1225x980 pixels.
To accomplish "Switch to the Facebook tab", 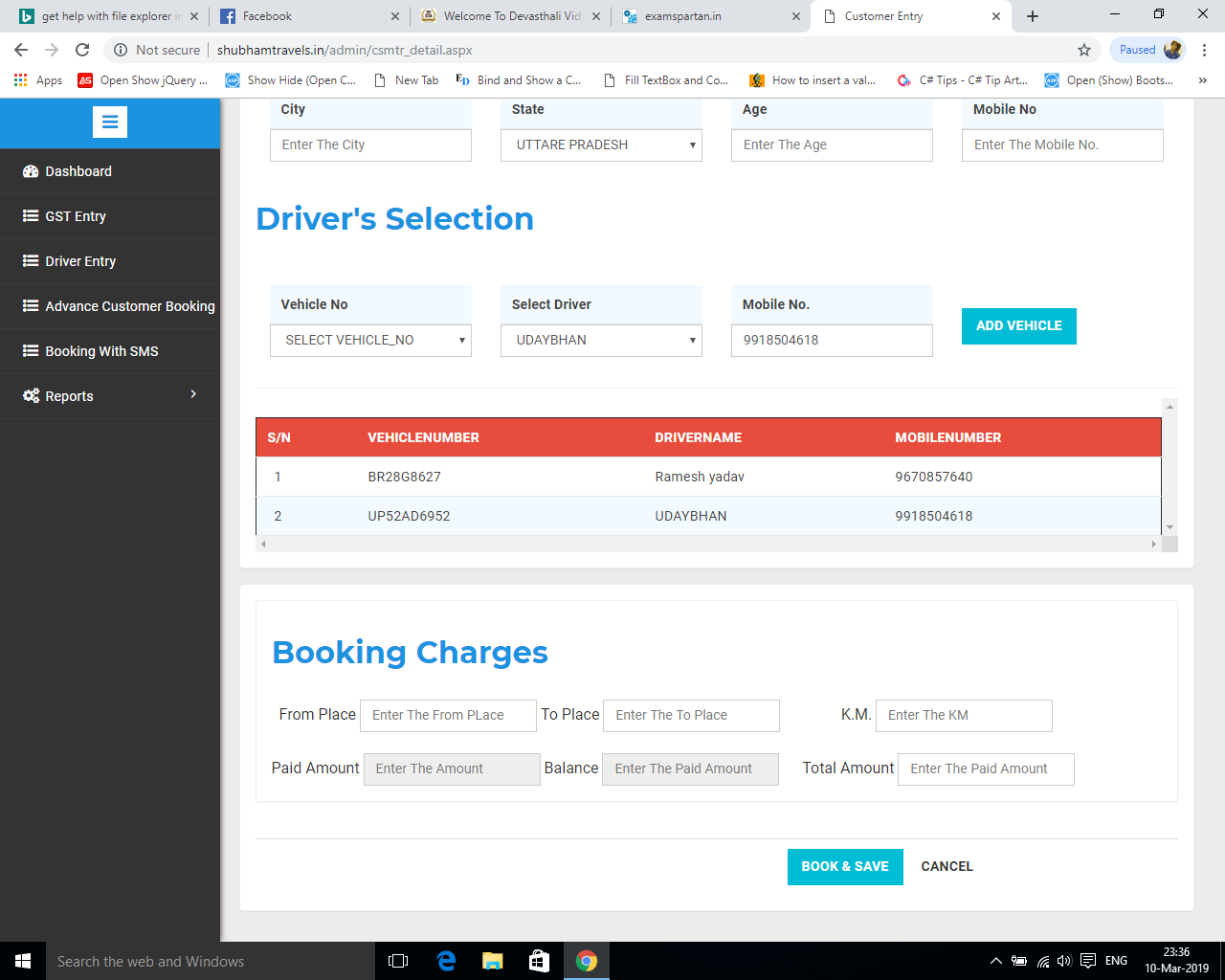I will pyautogui.click(x=309, y=16).
